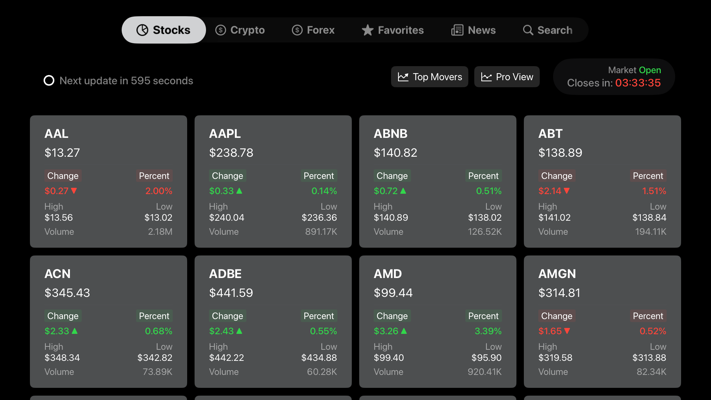Click AMGN low value $313.88
Screen dimensions: 711x400
pyautogui.click(x=649, y=358)
